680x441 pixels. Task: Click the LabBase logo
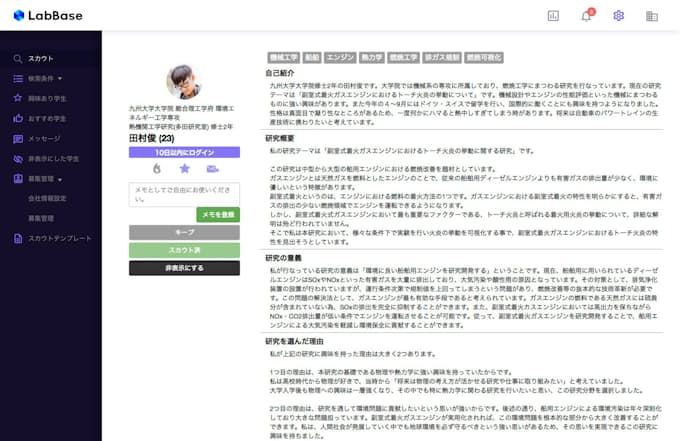click(46, 16)
